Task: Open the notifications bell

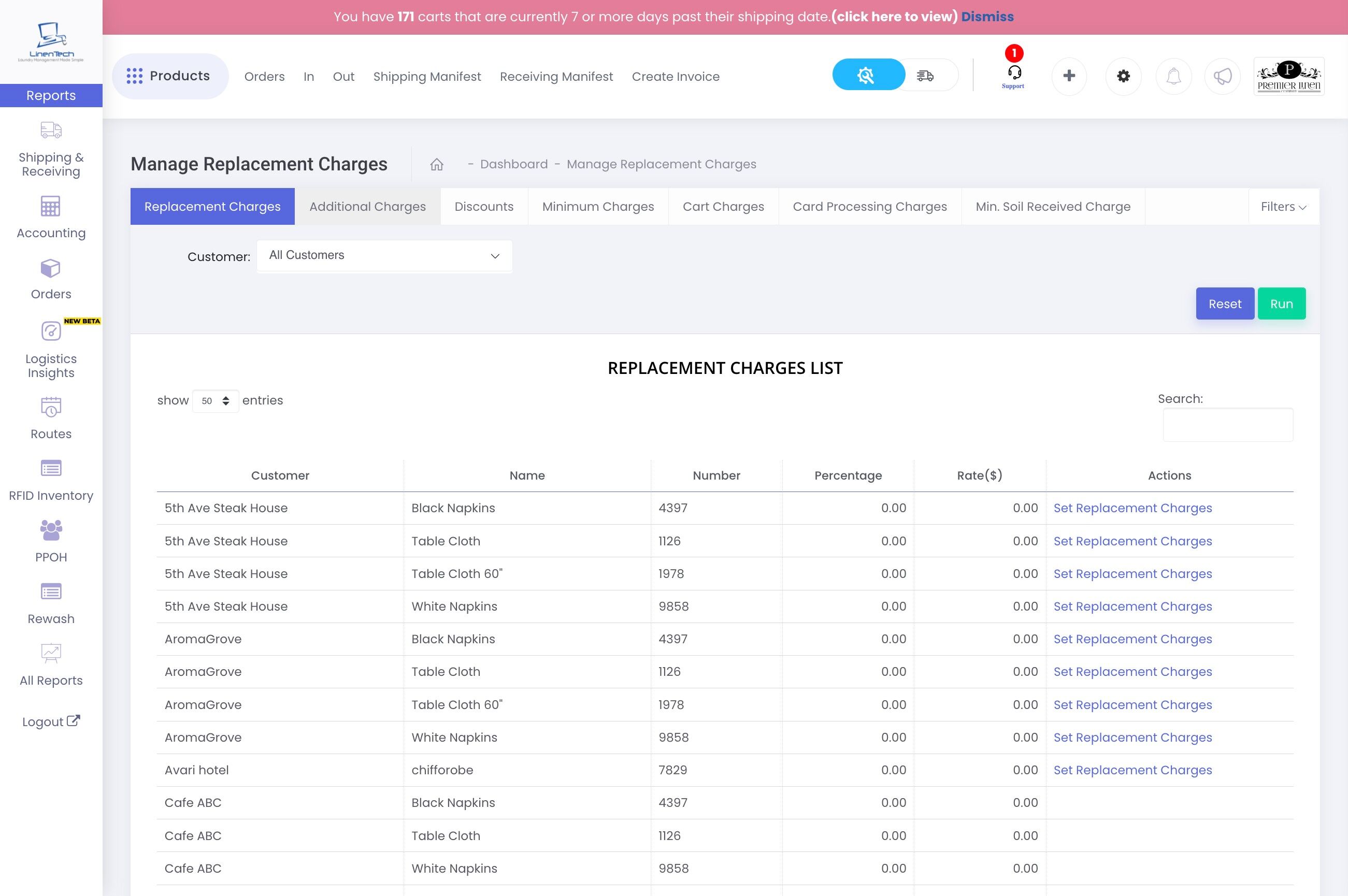Action: [x=1173, y=76]
